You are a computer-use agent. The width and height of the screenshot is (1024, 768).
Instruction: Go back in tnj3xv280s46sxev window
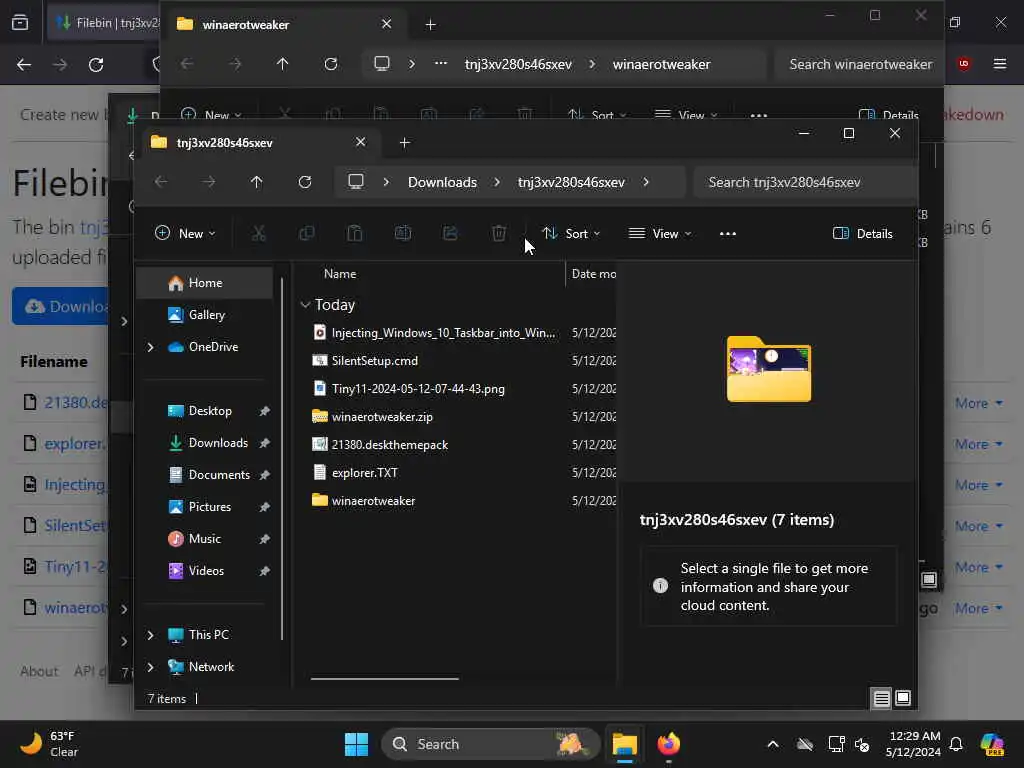[161, 182]
